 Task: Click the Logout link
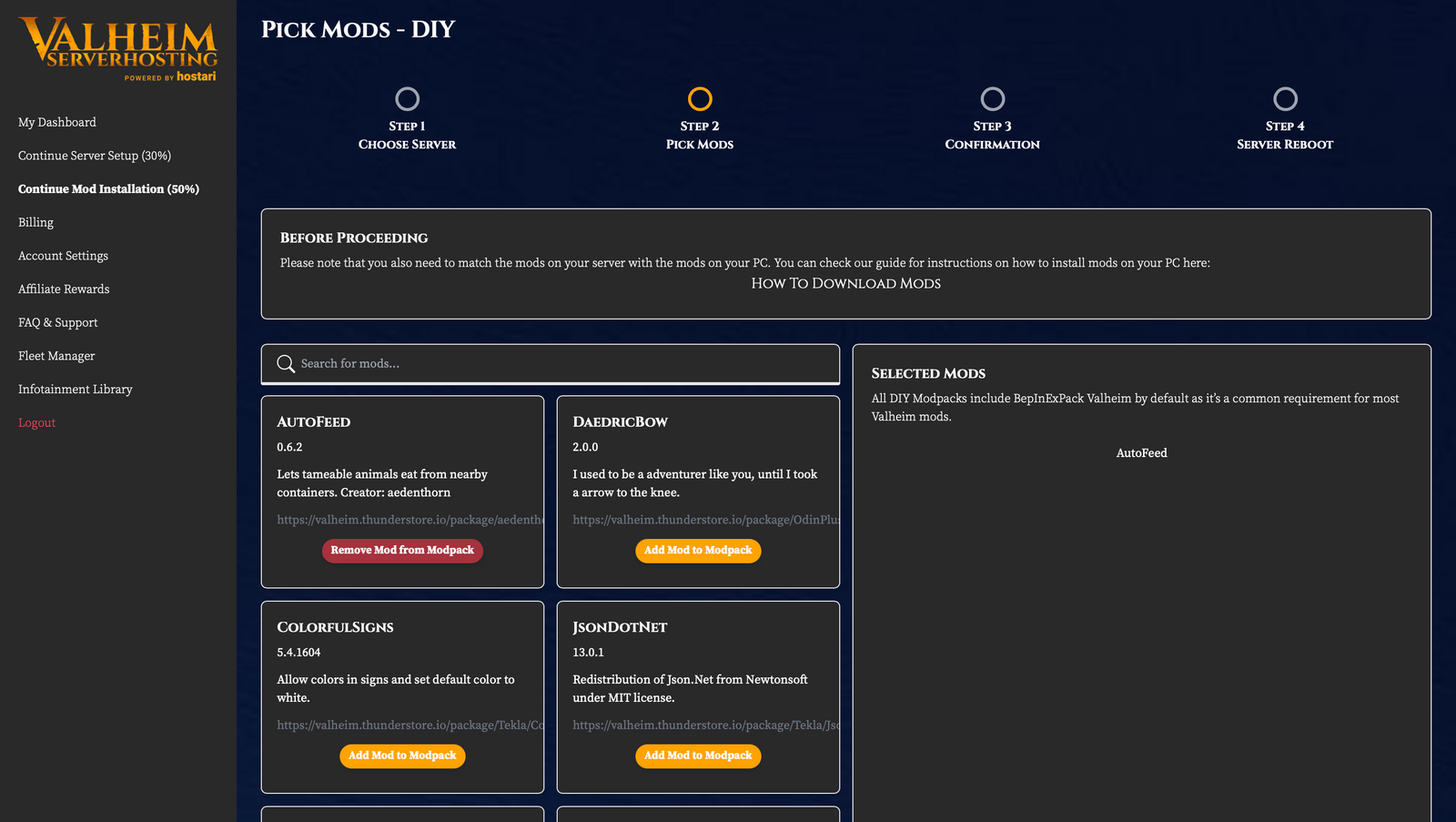pos(37,422)
